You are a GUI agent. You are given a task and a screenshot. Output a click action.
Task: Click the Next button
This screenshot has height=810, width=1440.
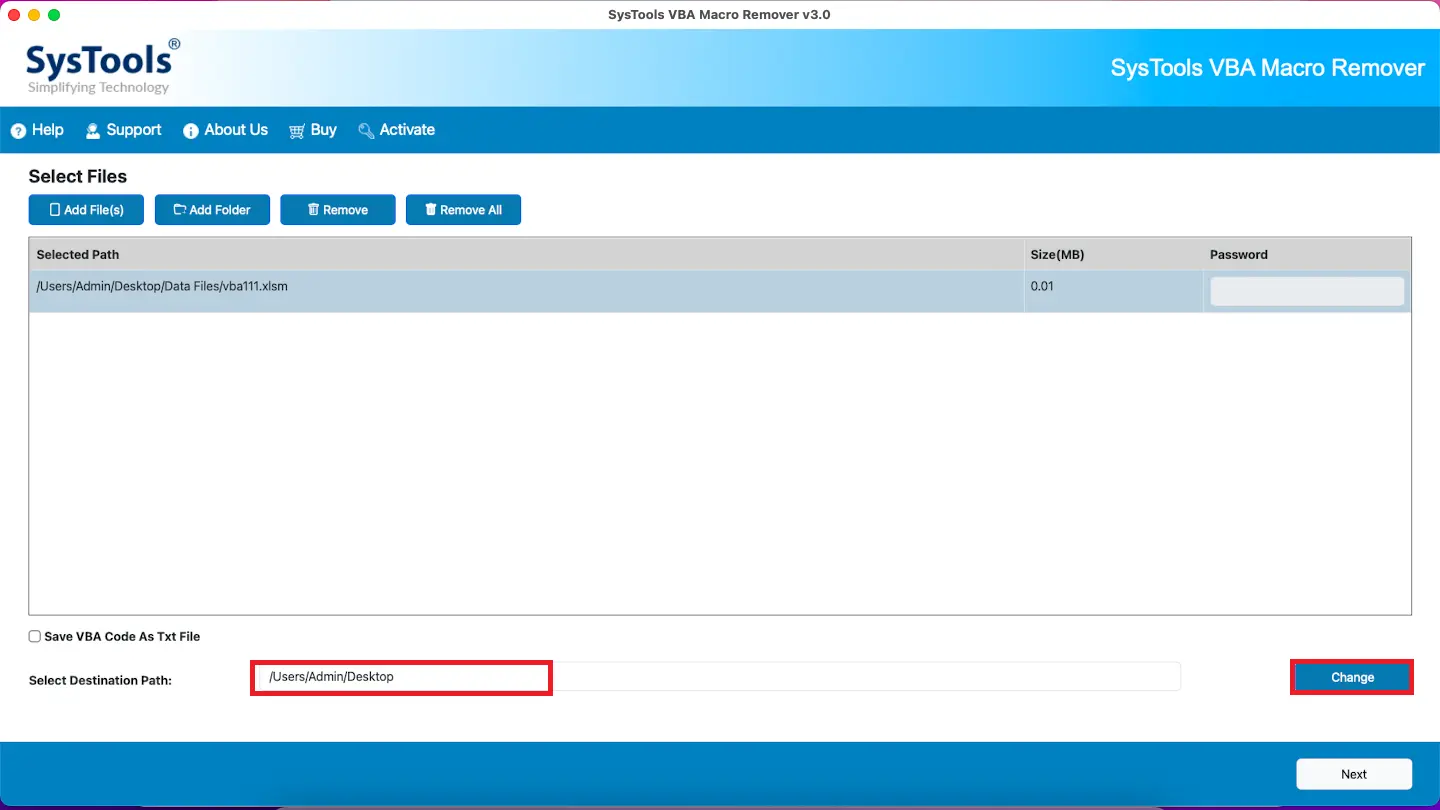pyautogui.click(x=1354, y=774)
